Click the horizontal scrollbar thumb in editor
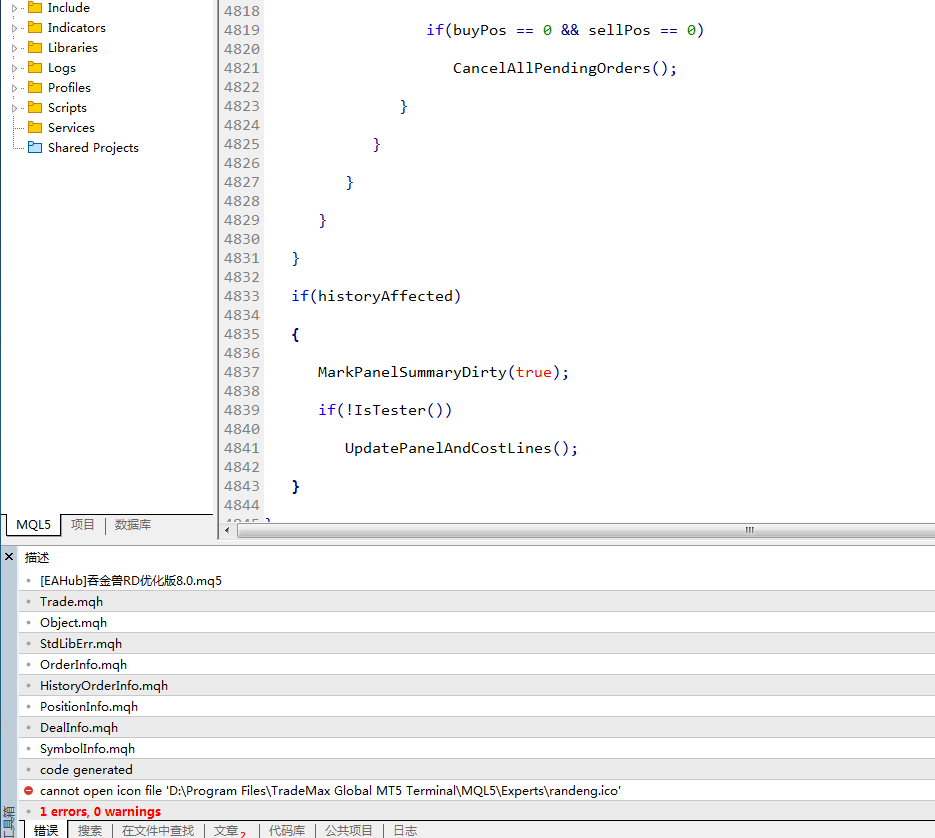The width and height of the screenshot is (935, 838). tap(749, 530)
